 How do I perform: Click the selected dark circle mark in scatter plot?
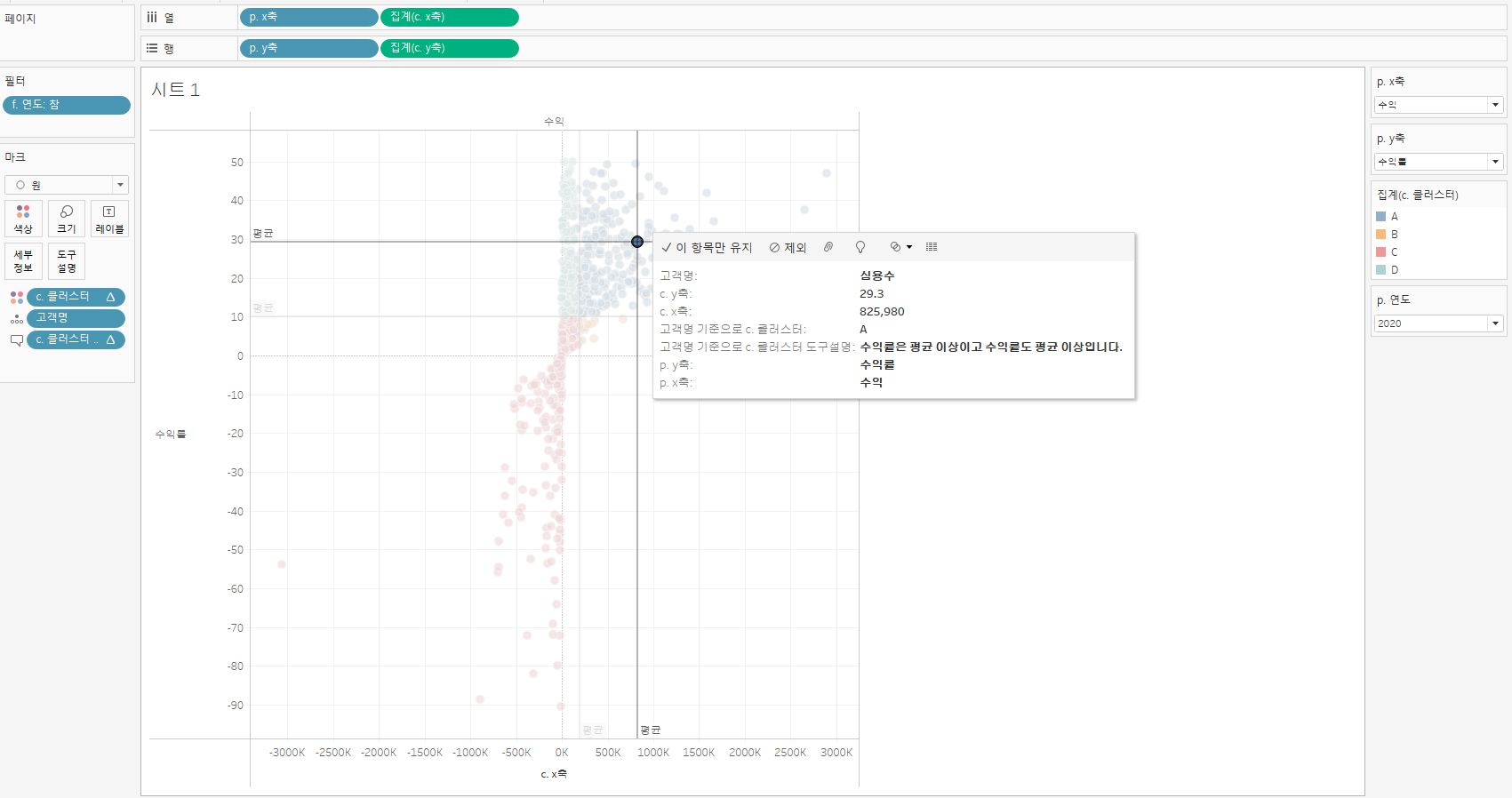[637, 242]
